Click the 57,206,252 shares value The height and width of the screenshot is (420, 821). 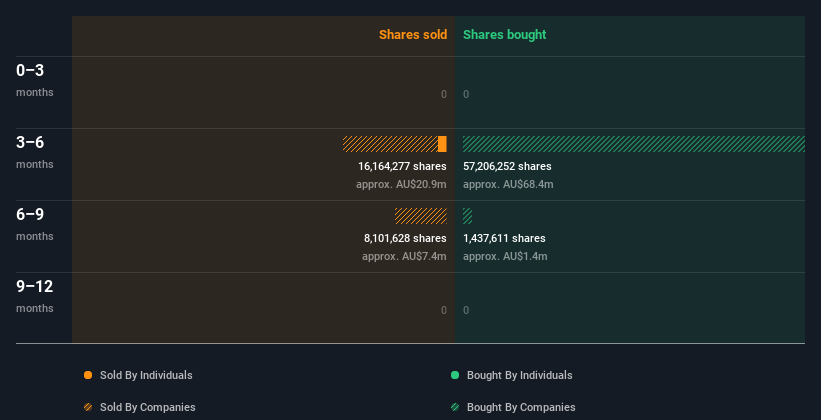pyautogui.click(x=507, y=166)
